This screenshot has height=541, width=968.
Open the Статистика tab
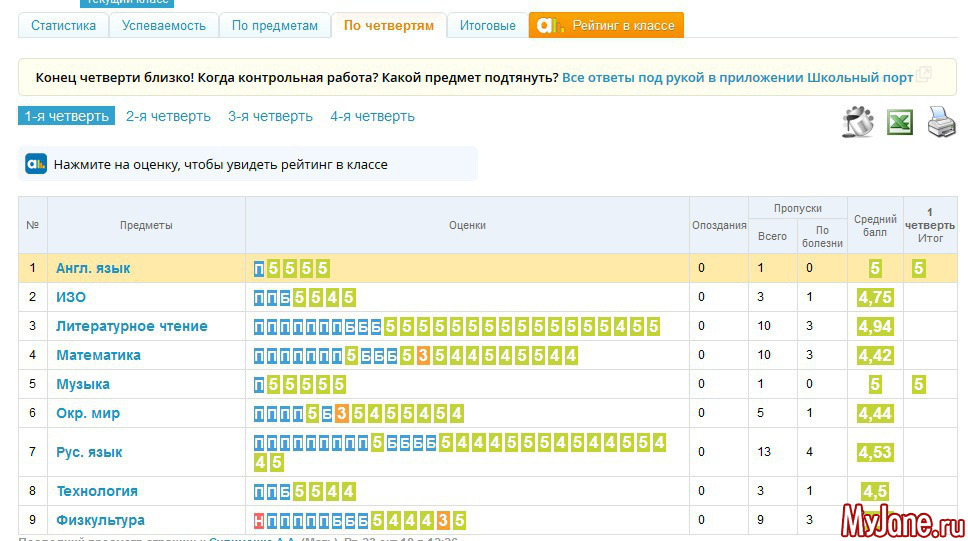point(64,25)
